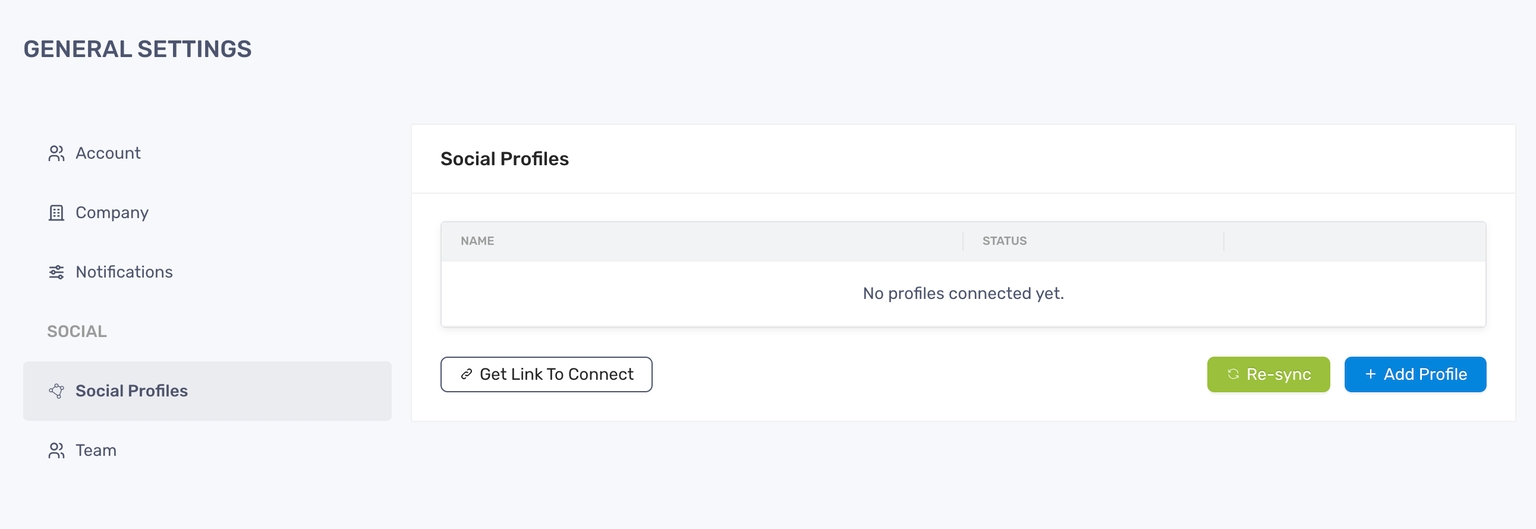Click the Social Profiles sidebar icon
Viewport: 1536px width, 529px height.
(x=56, y=391)
